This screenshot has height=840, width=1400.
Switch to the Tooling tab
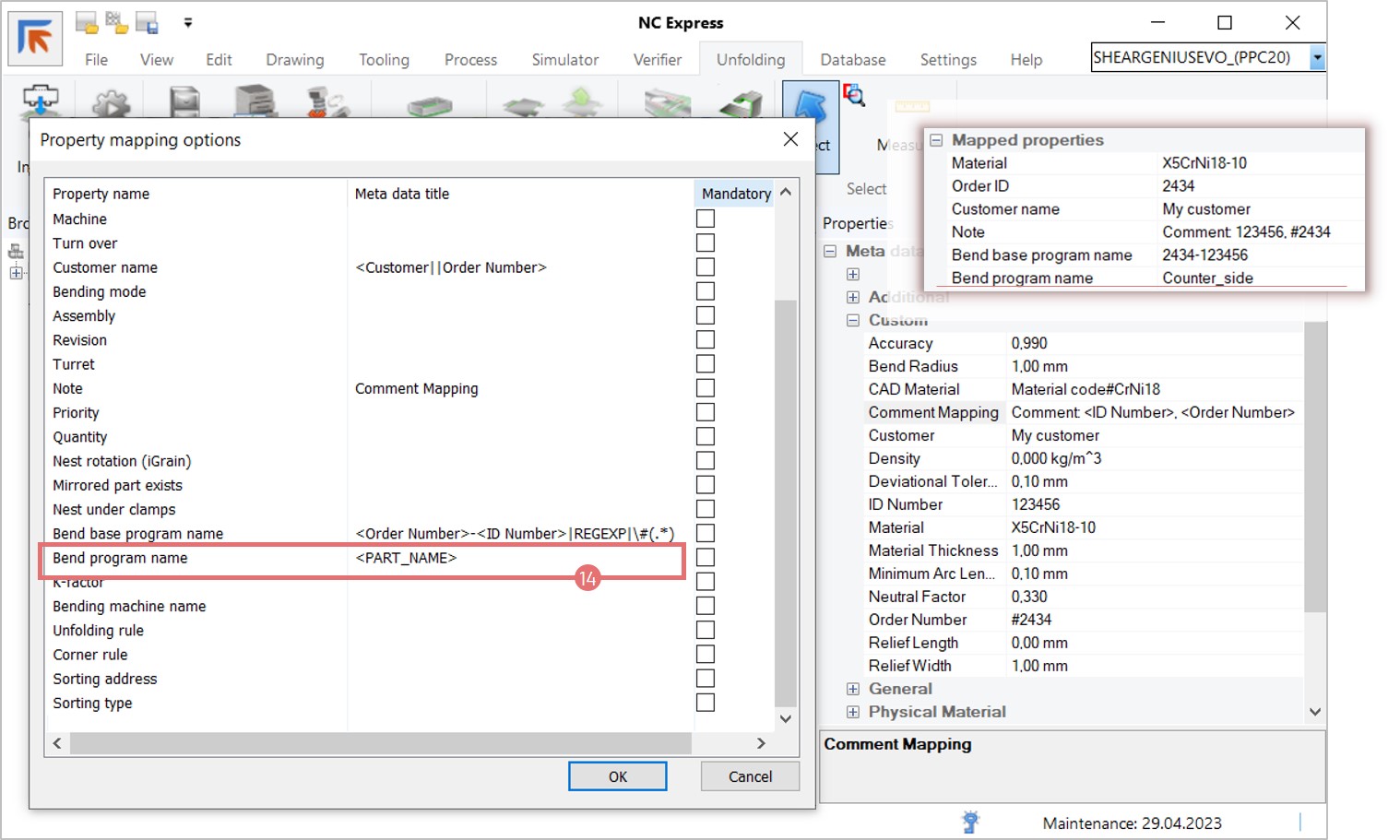(384, 60)
